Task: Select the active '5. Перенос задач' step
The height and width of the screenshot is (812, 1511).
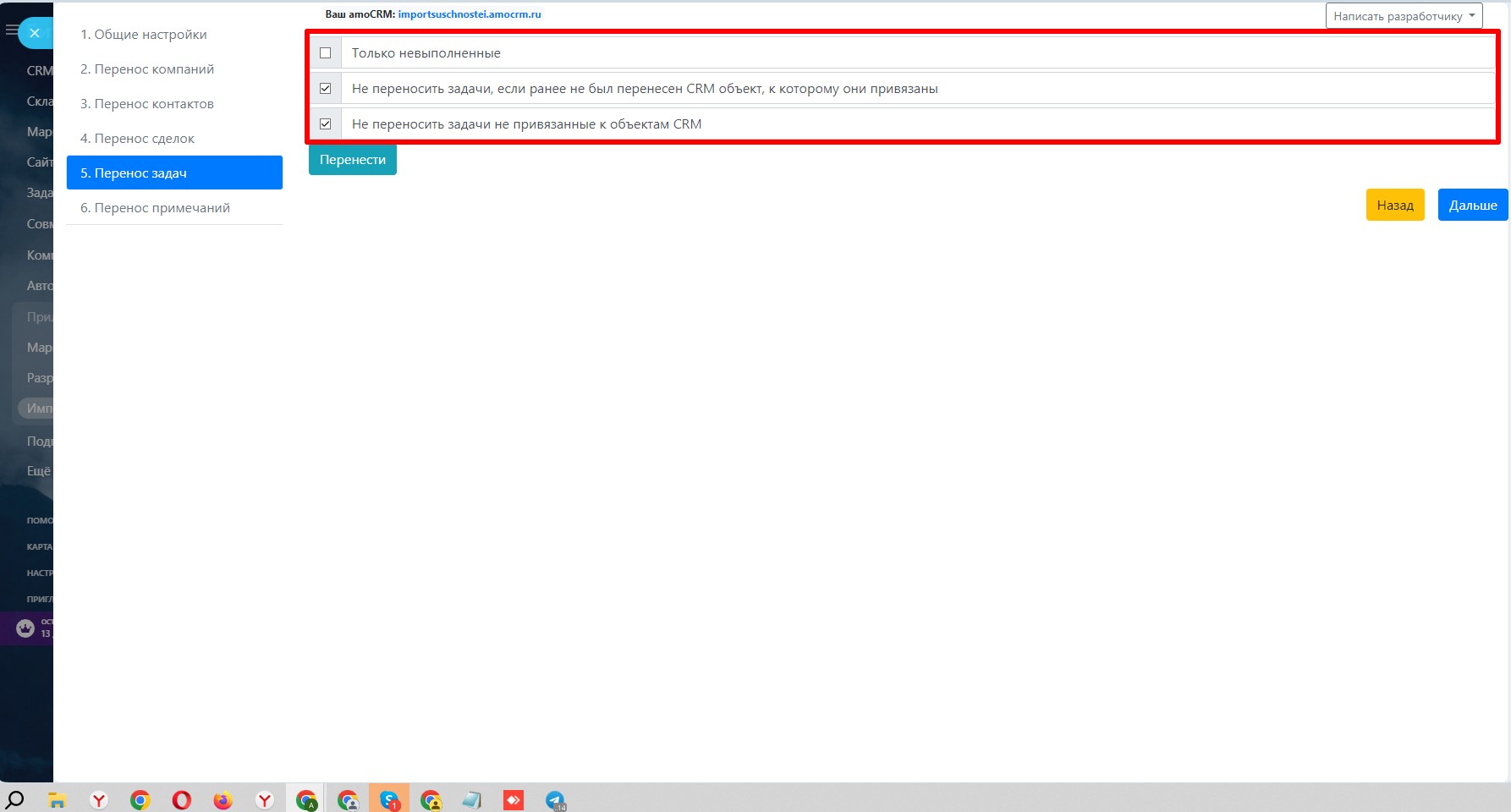Action: 174,173
